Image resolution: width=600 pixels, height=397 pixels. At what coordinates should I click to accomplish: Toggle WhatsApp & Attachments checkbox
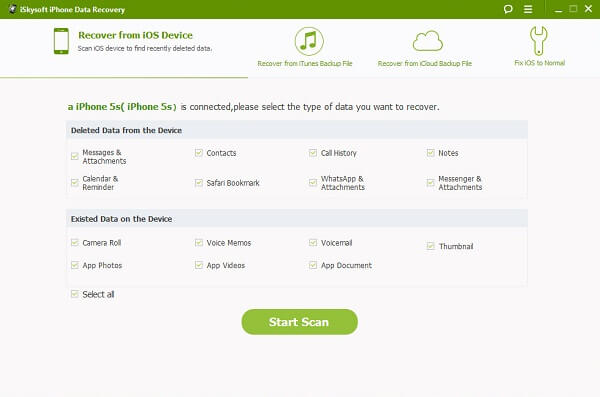313,183
